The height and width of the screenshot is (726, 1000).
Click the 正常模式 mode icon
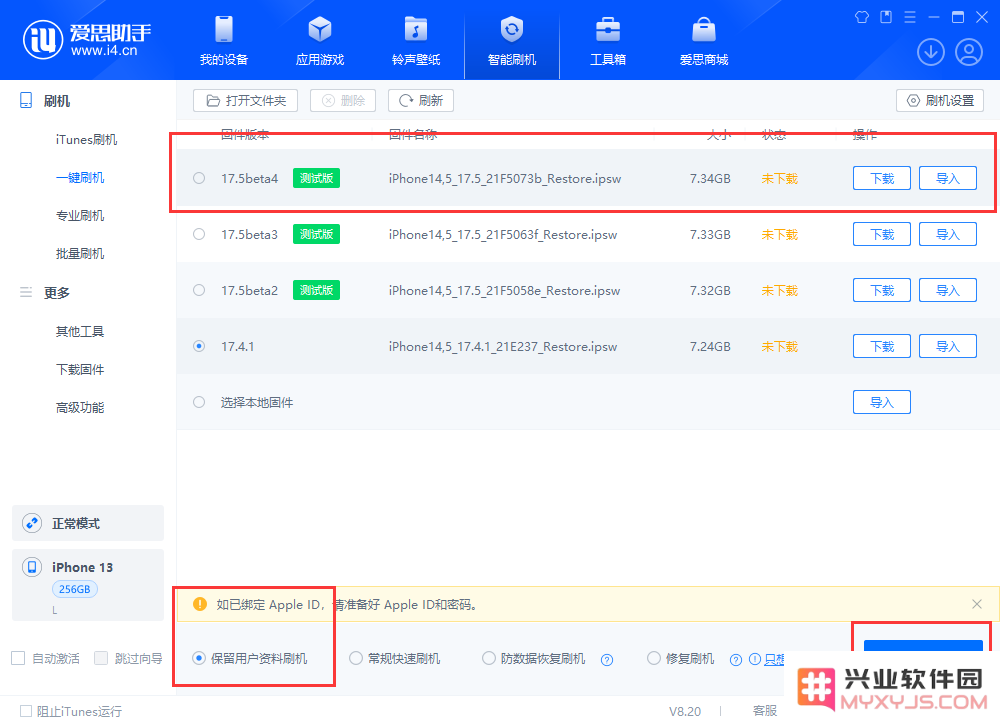tap(32, 523)
